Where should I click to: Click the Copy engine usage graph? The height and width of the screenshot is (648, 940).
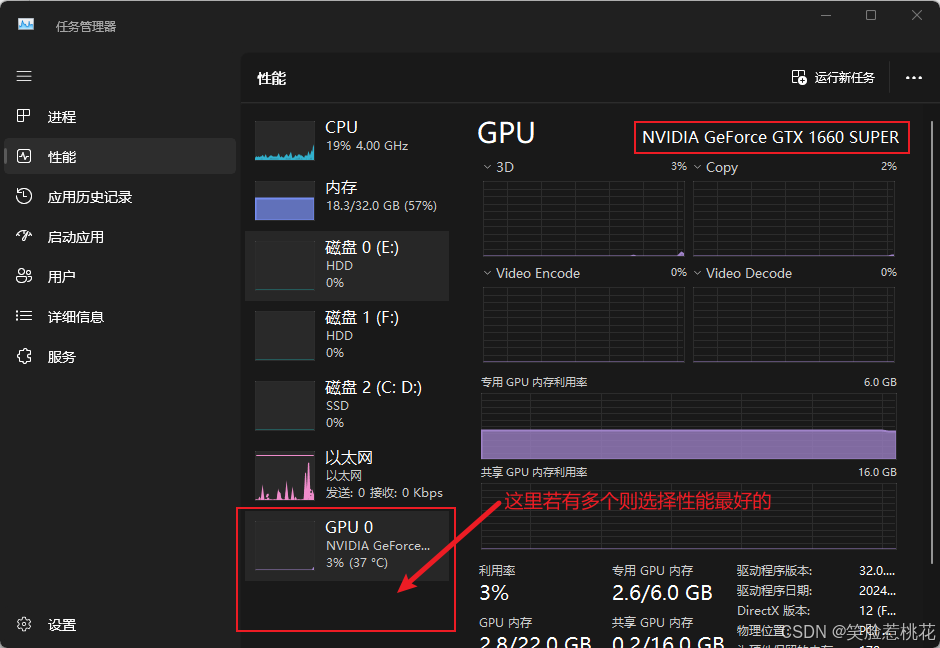[x=794, y=219]
